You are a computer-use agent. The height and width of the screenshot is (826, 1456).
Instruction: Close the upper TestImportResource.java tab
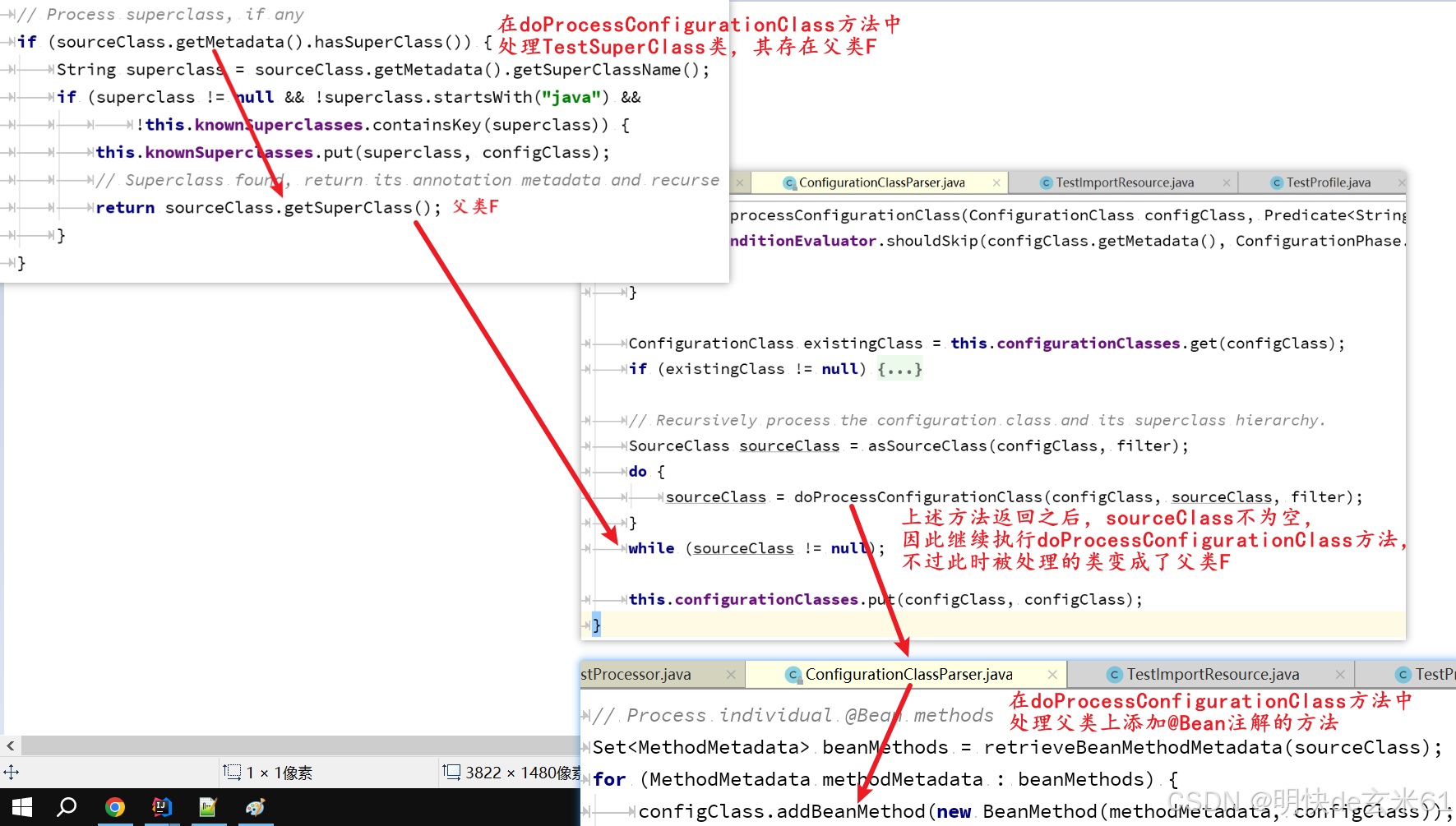tap(1226, 182)
